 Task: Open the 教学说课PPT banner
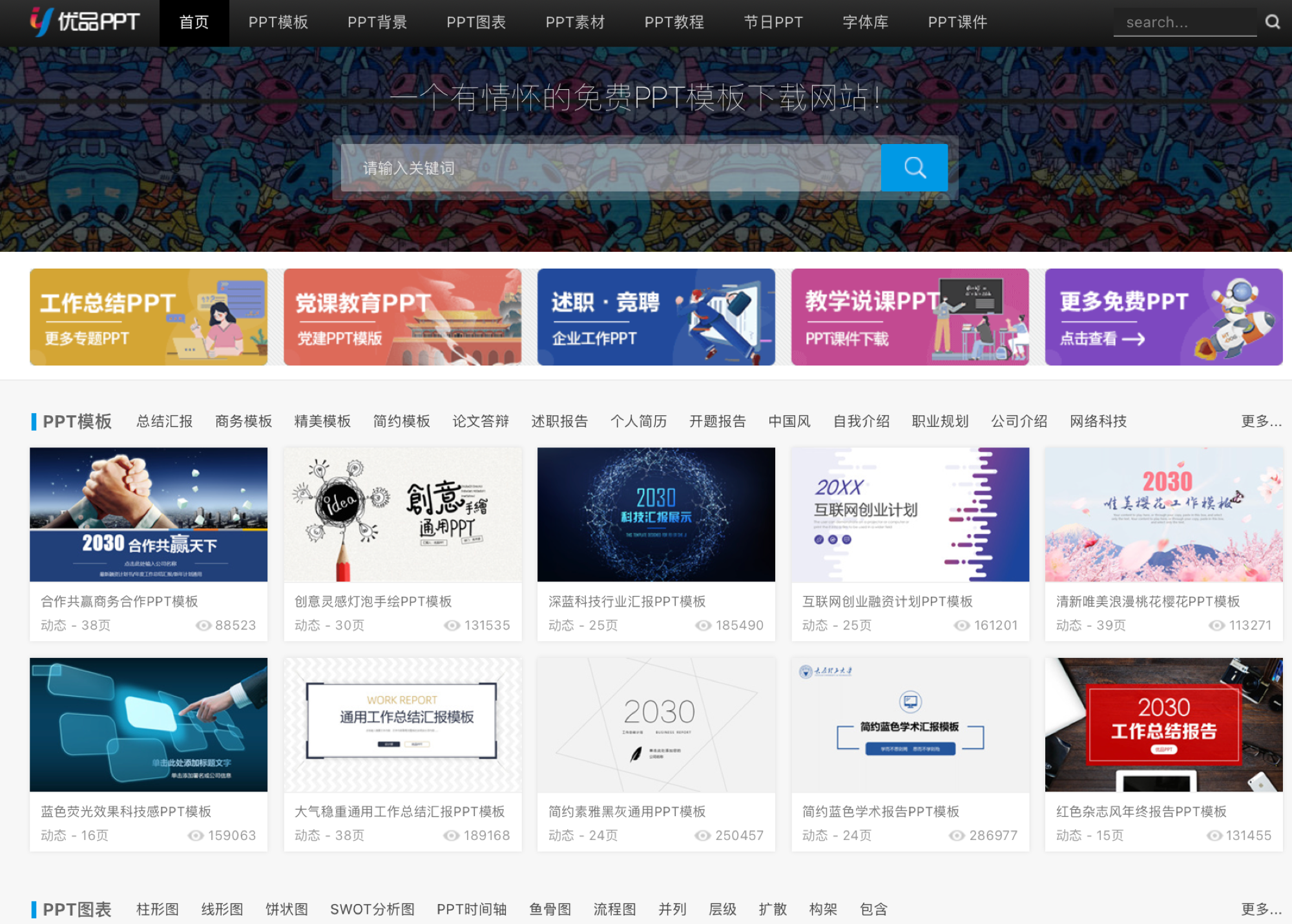910,317
